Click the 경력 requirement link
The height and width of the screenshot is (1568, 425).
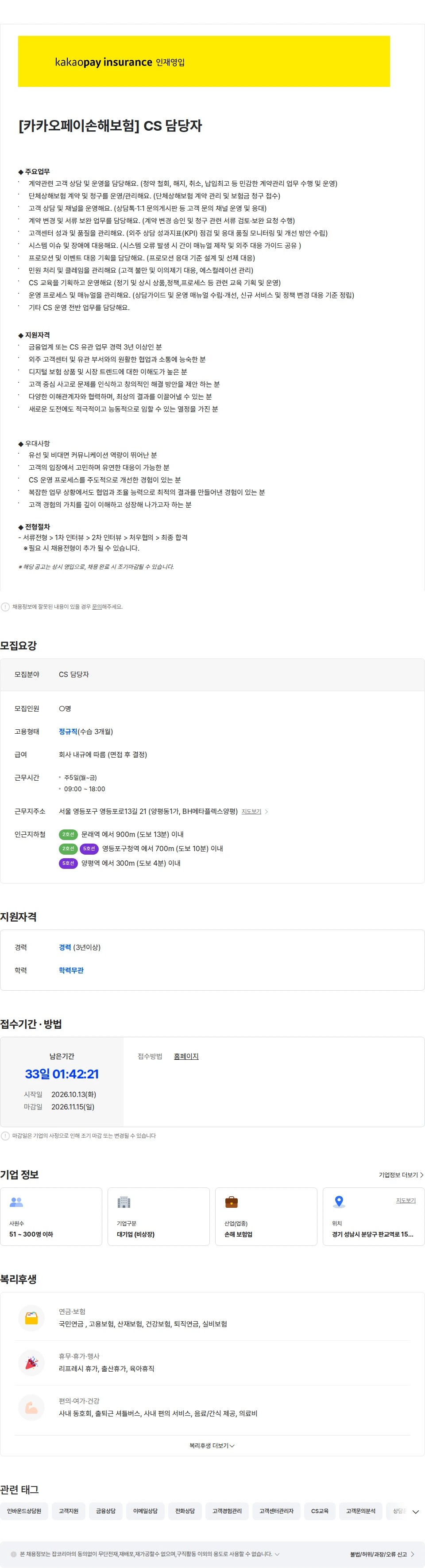point(65,947)
